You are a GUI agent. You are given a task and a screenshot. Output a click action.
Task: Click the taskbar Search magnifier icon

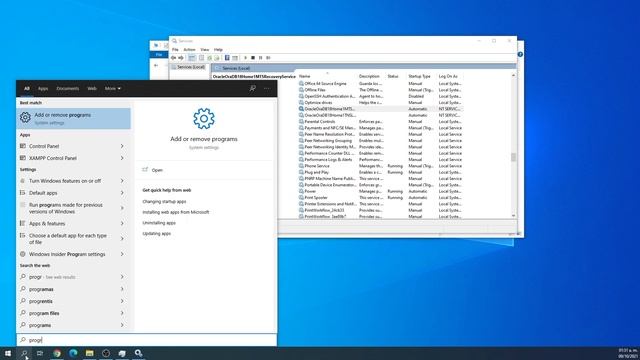click(24, 353)
